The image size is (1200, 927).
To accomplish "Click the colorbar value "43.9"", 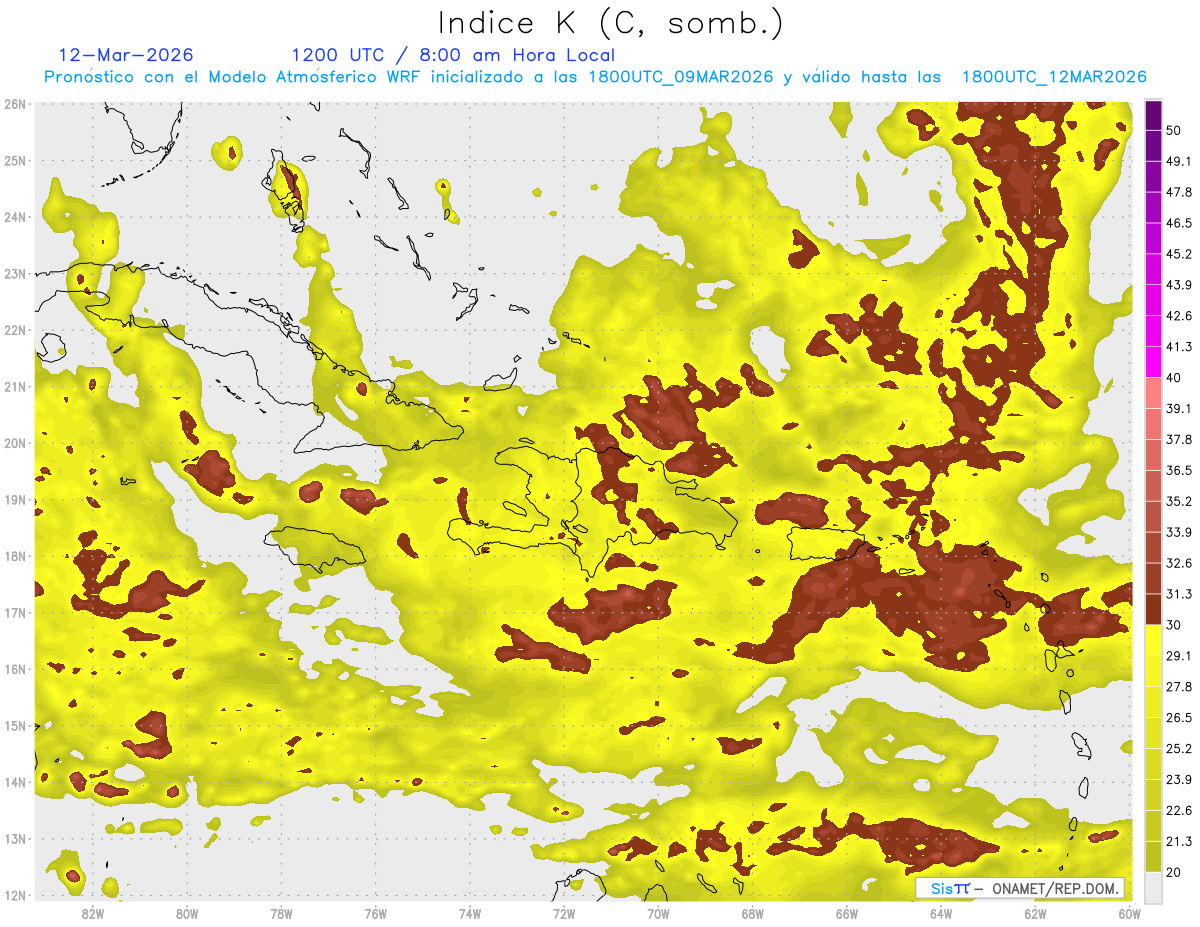I will pos(1179,285).
